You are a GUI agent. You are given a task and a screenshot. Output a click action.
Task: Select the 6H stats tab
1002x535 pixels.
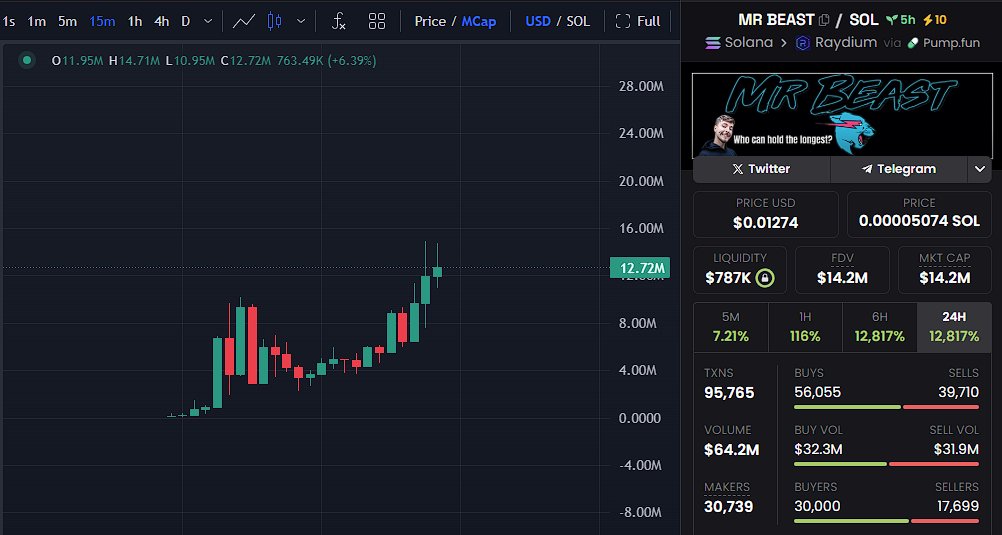(880, 327)
